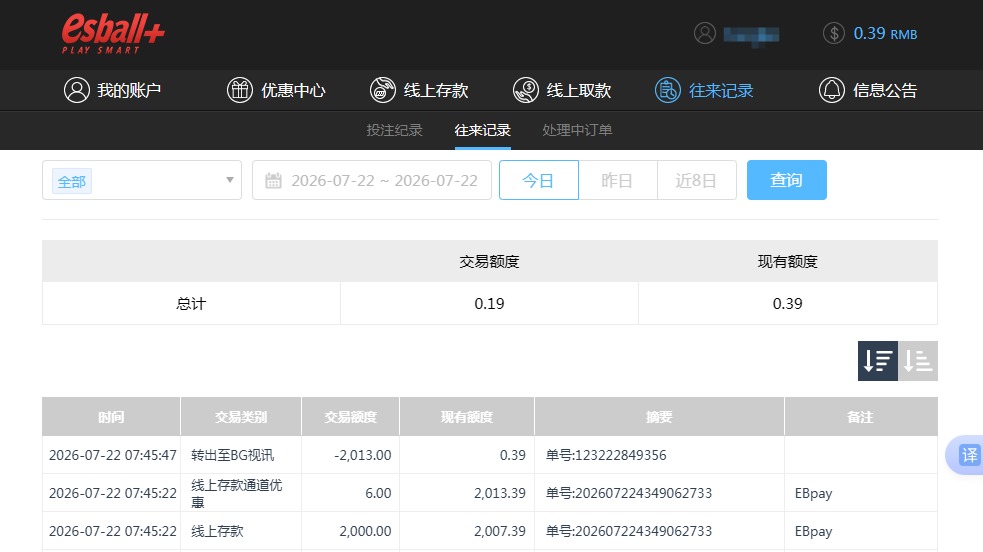Click the 时间 column header
The width and height of the screenshot is (983, 552).
[x=111, y=417]
